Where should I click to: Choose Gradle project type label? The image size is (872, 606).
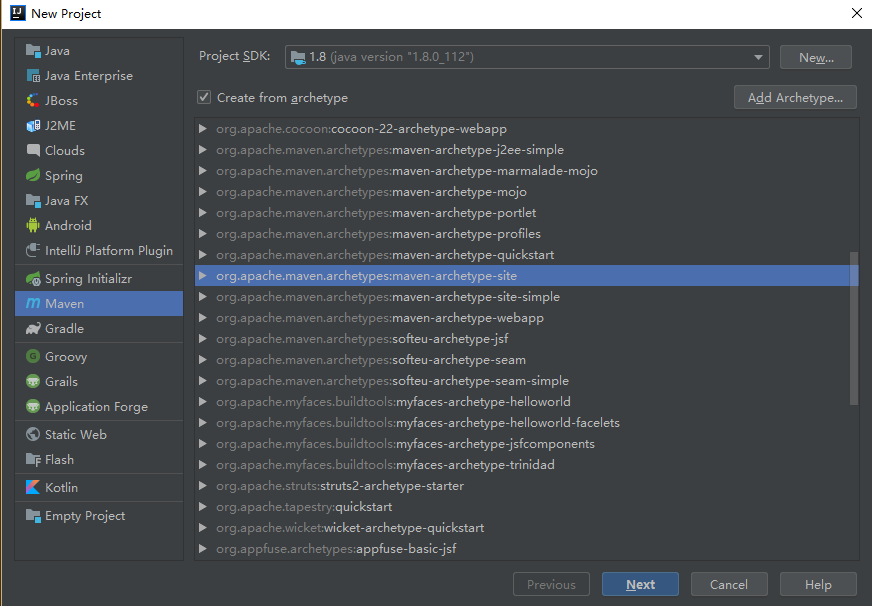(x=65, y=329)
